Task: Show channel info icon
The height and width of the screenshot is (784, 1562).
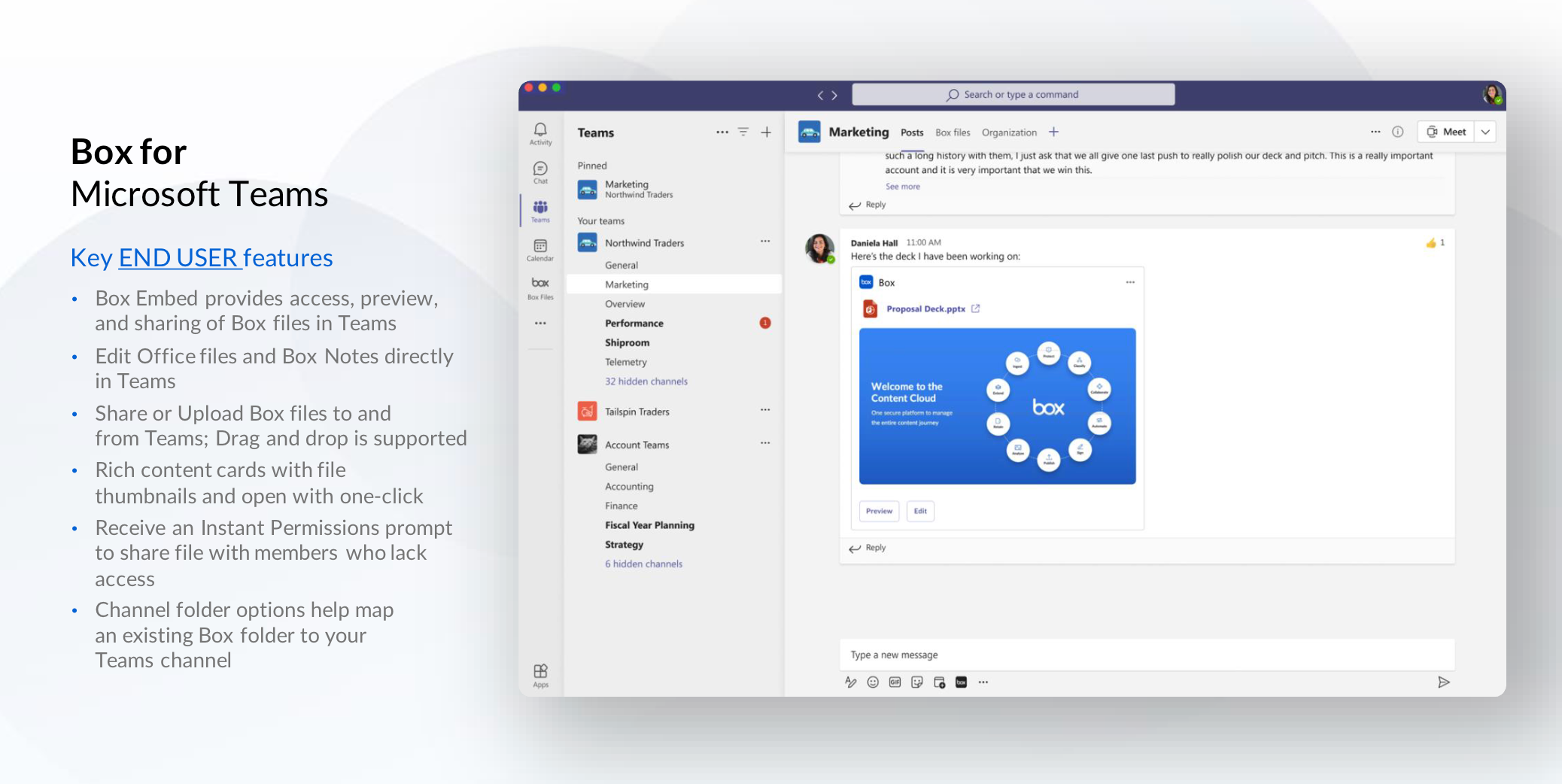Action: [x=1397, y=132]
